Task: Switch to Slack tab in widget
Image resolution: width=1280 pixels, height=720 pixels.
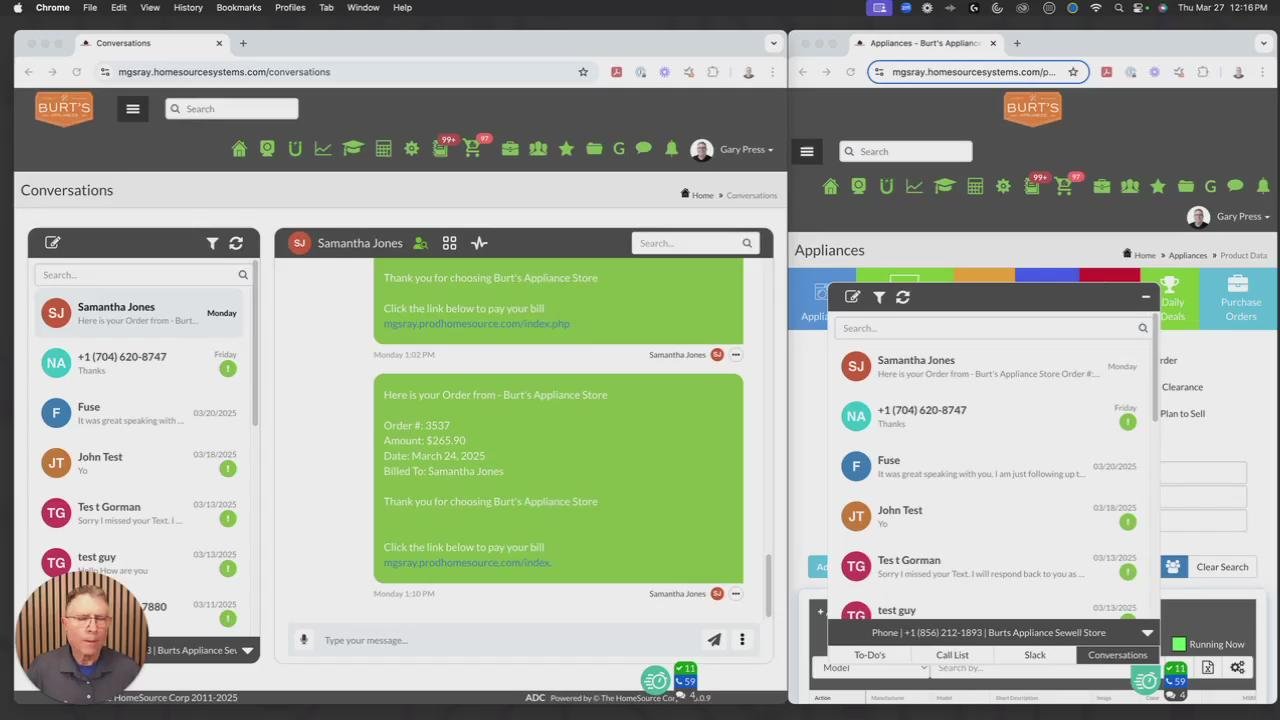Action: tap(1035, 655)
